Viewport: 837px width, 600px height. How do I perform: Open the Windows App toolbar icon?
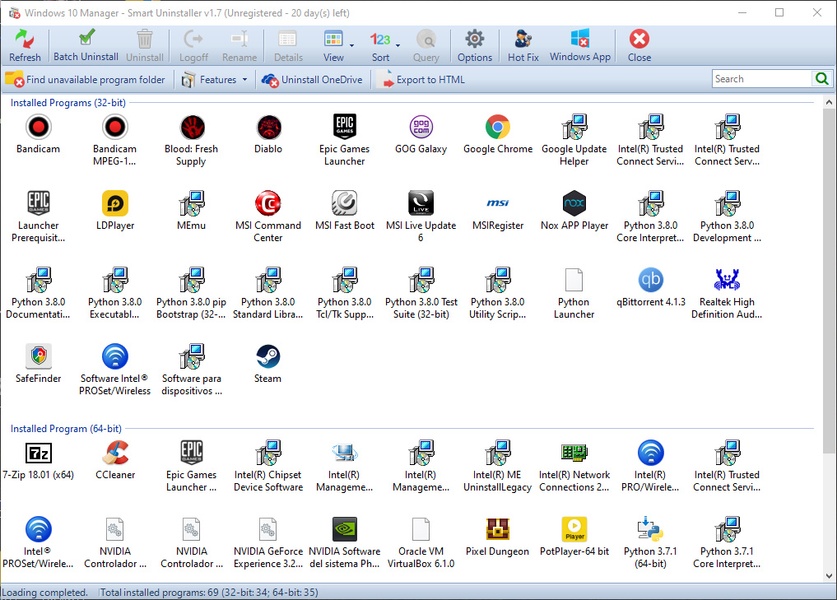click(580, 45)
